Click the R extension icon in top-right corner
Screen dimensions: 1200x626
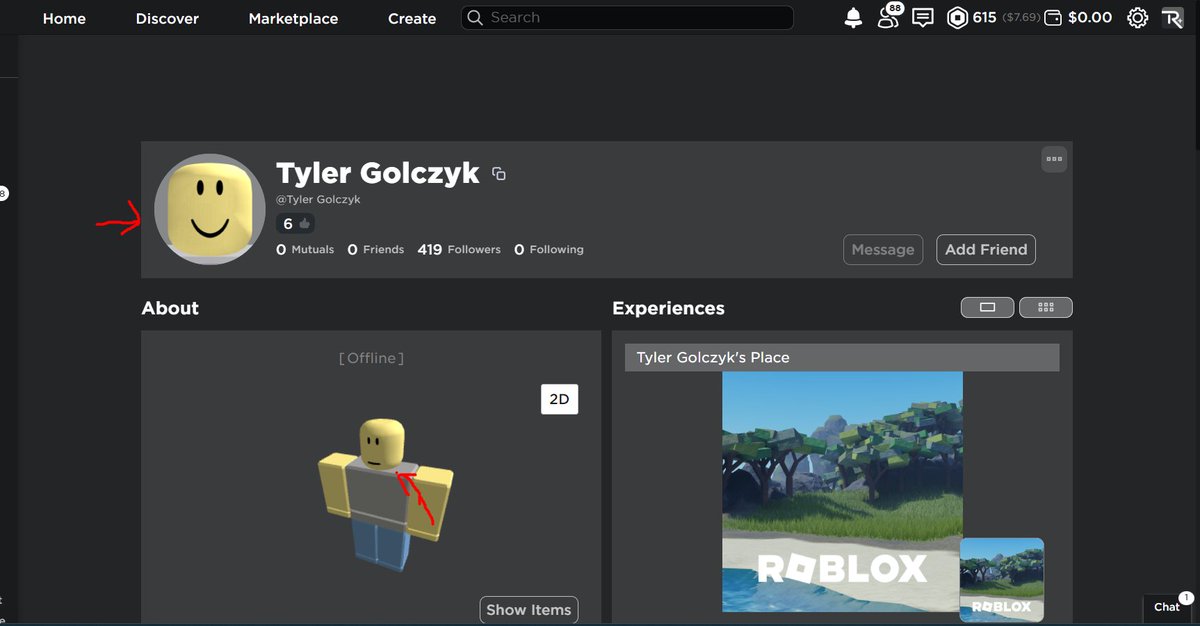click(x=1172, y=18)
